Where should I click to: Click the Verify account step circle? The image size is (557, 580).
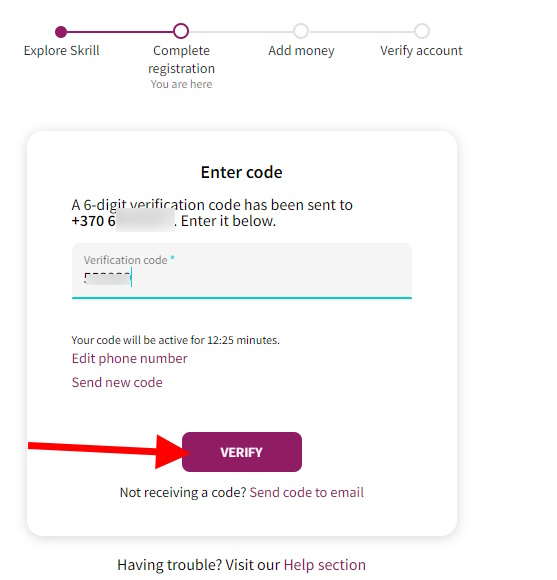[422, 31]
